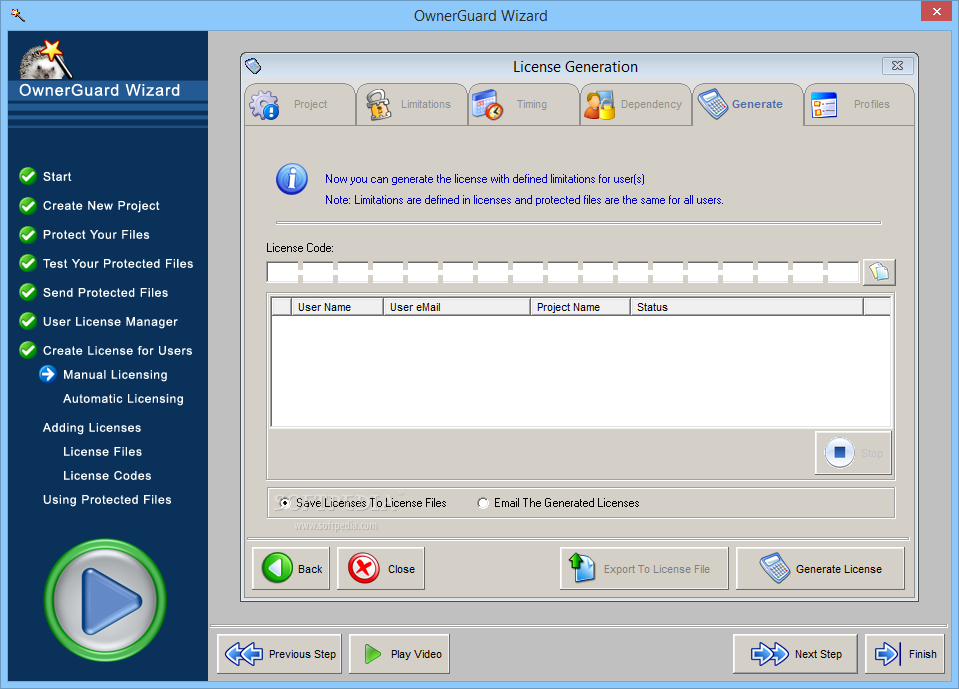Select License Files sub-step
This screenshot has height=689, width=959.
click(x=102, y=452)
